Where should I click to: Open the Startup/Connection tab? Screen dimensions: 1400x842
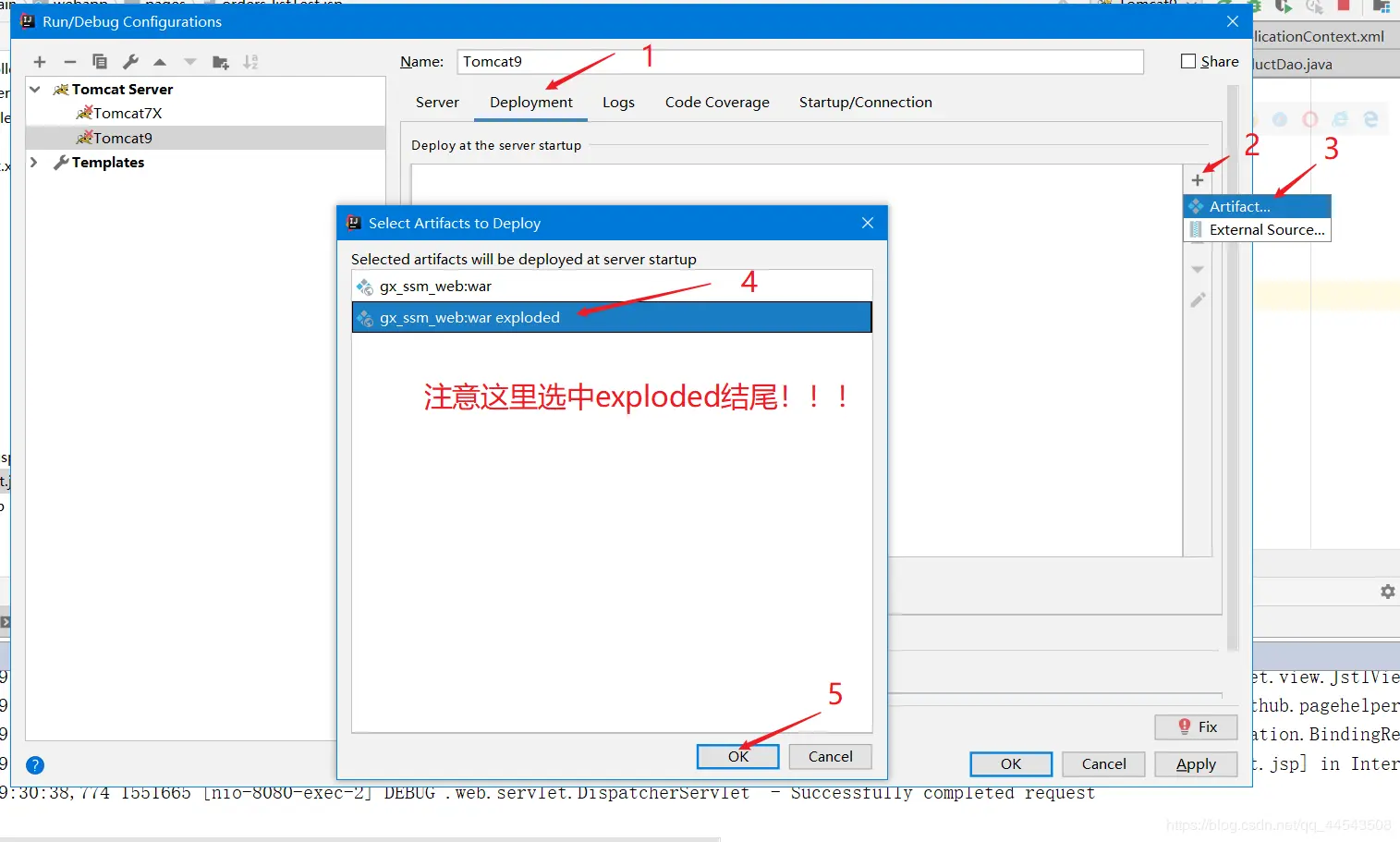pos(865,102)
